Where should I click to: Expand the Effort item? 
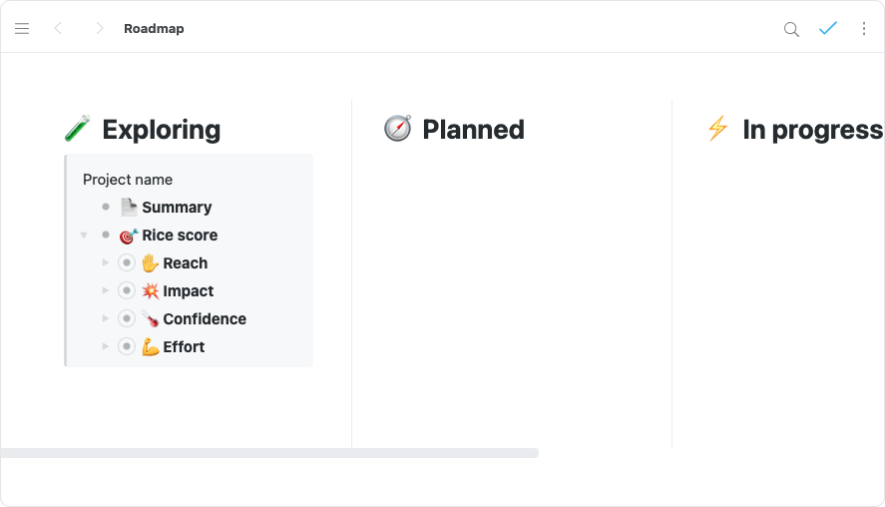[x=106, y=347]
